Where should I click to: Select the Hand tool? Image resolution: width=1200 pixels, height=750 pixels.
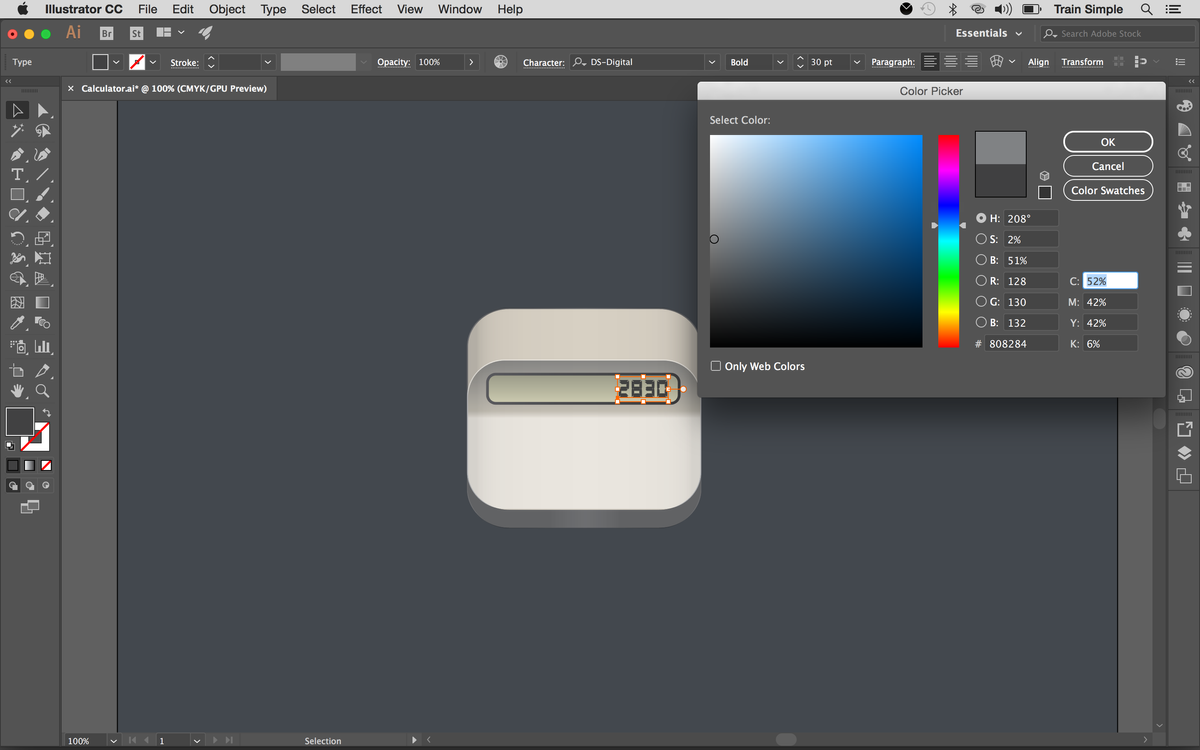pyautogui.click(x=16, y=391)
